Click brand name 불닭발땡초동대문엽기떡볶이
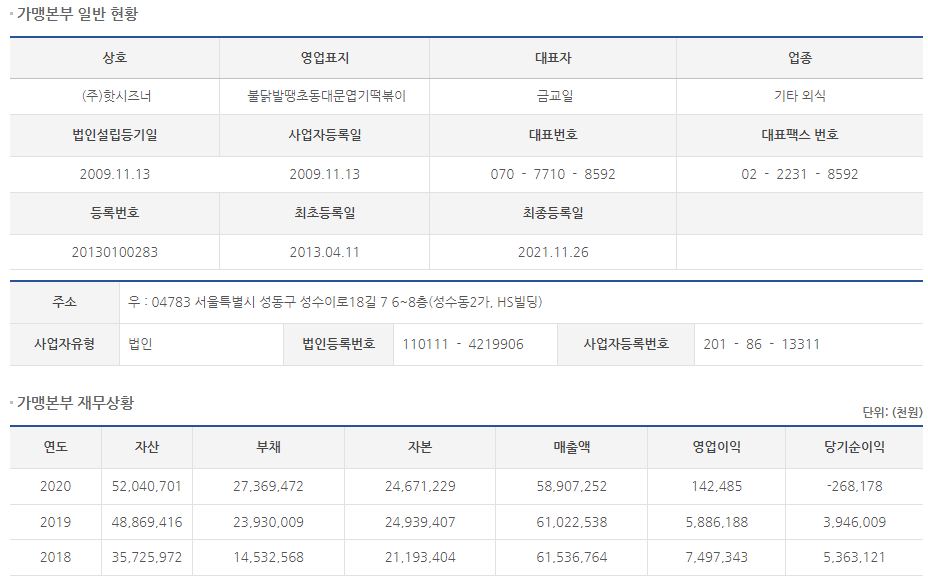Viewport: 928px width, 584px height. pyautogui.click(x=326, y=96)
